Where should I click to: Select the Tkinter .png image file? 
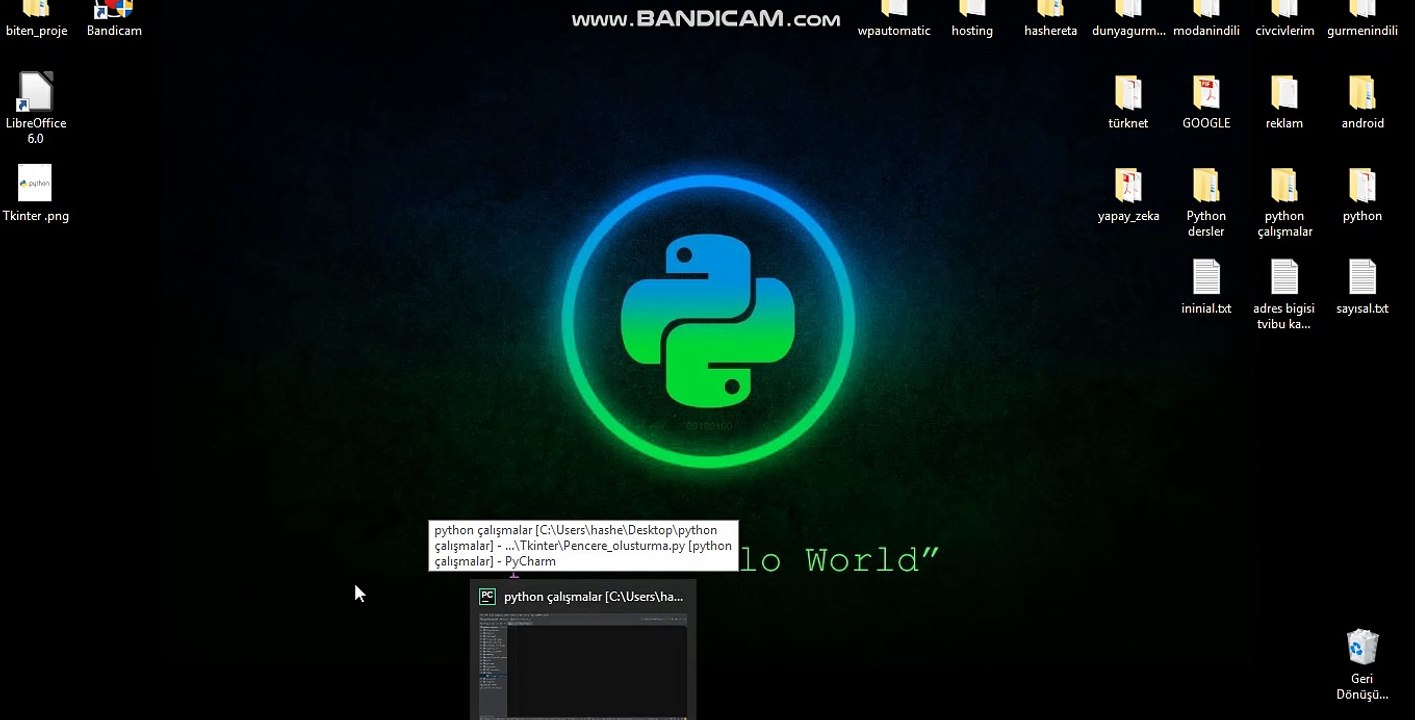pyautogui.click(x=36, y=193)
